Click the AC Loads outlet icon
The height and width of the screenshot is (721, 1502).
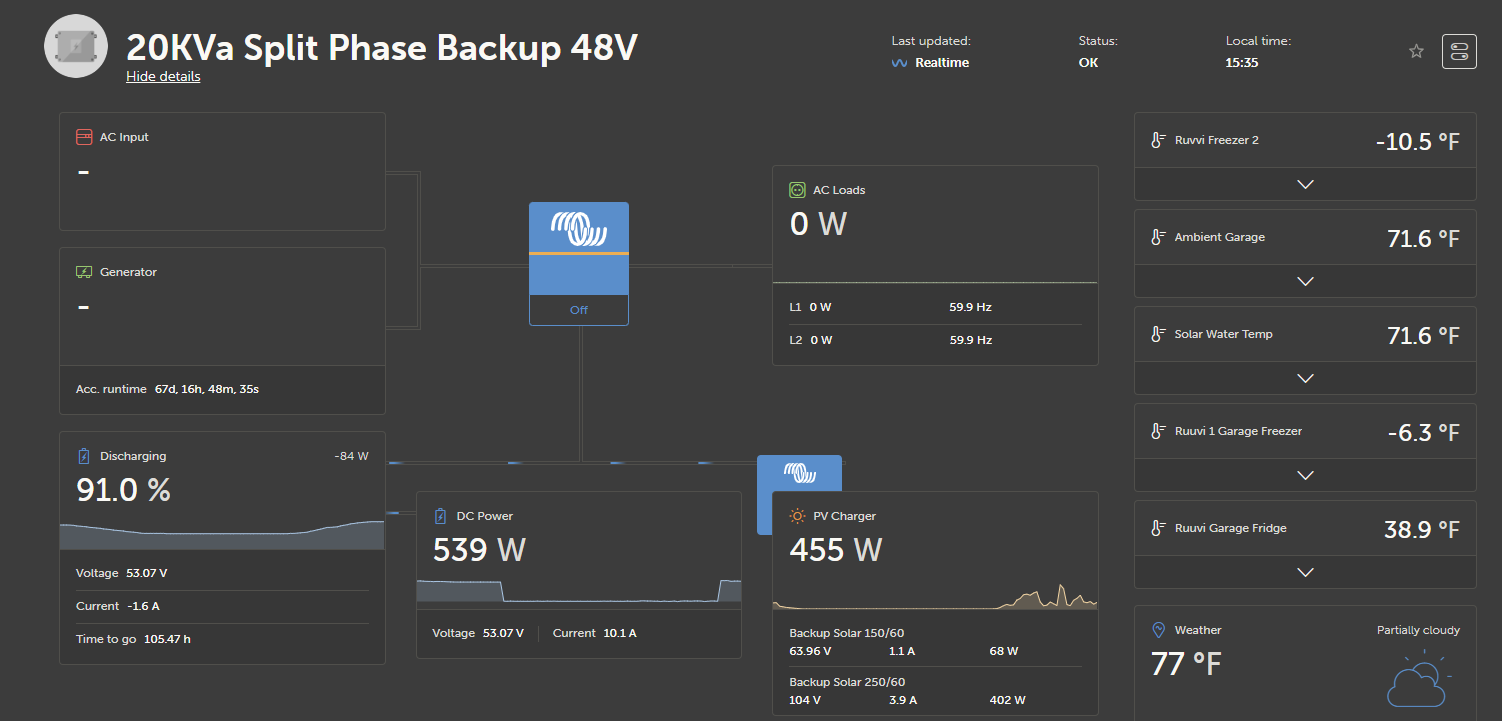tap(797, 190)
